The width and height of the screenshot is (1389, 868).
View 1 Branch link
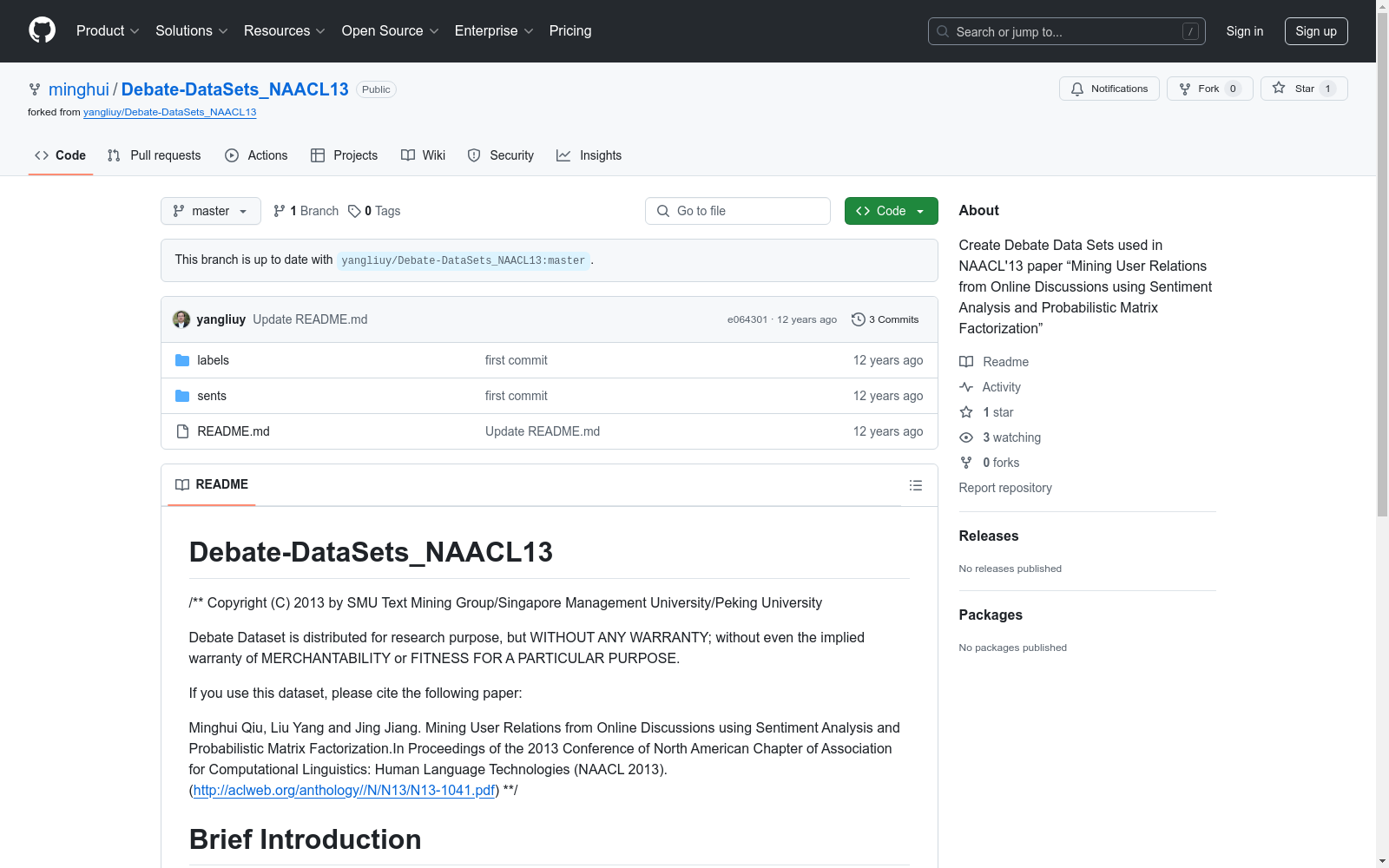306,211
